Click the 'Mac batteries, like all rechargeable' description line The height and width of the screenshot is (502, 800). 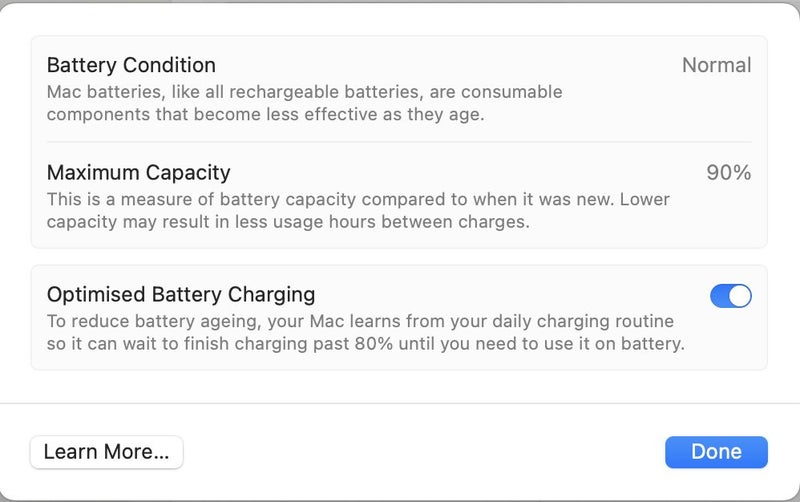(x=305, y=92)
